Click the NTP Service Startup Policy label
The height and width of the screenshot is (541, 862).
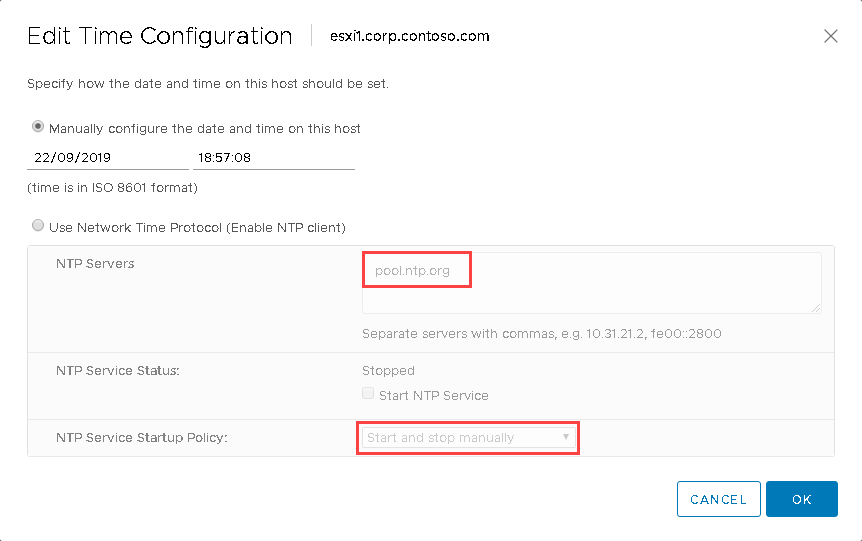coord(142,438)
